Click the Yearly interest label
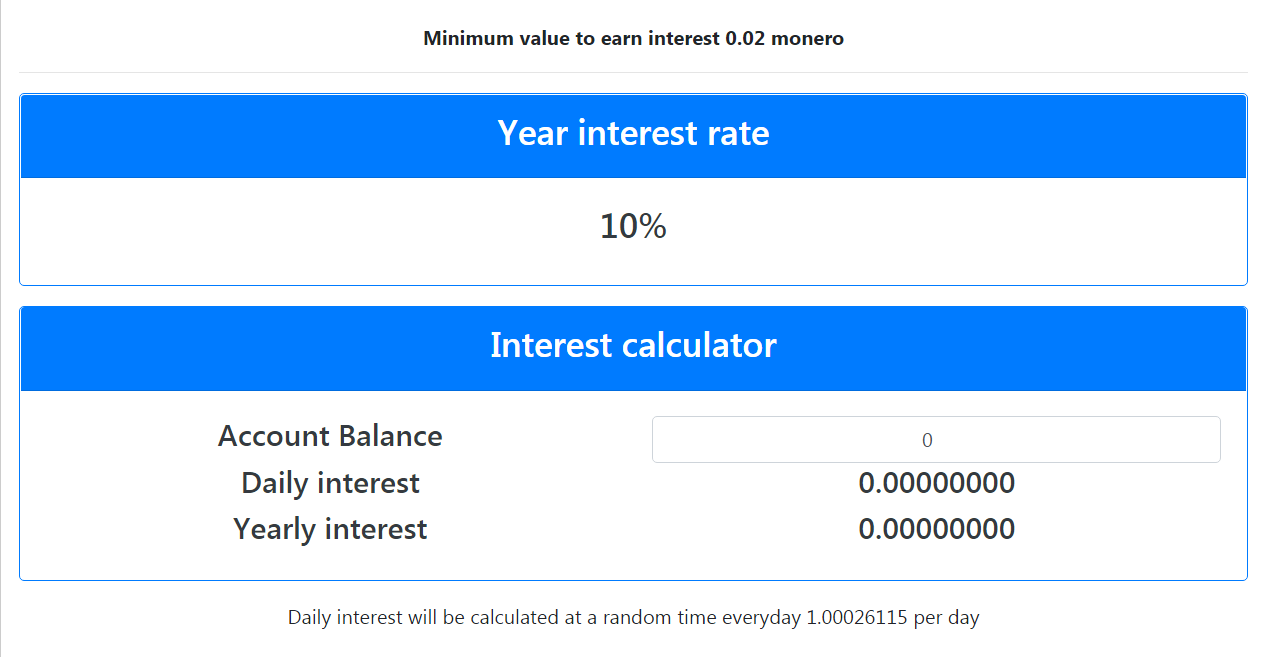This screenshot has height=657, width=1266. [330, 530]
